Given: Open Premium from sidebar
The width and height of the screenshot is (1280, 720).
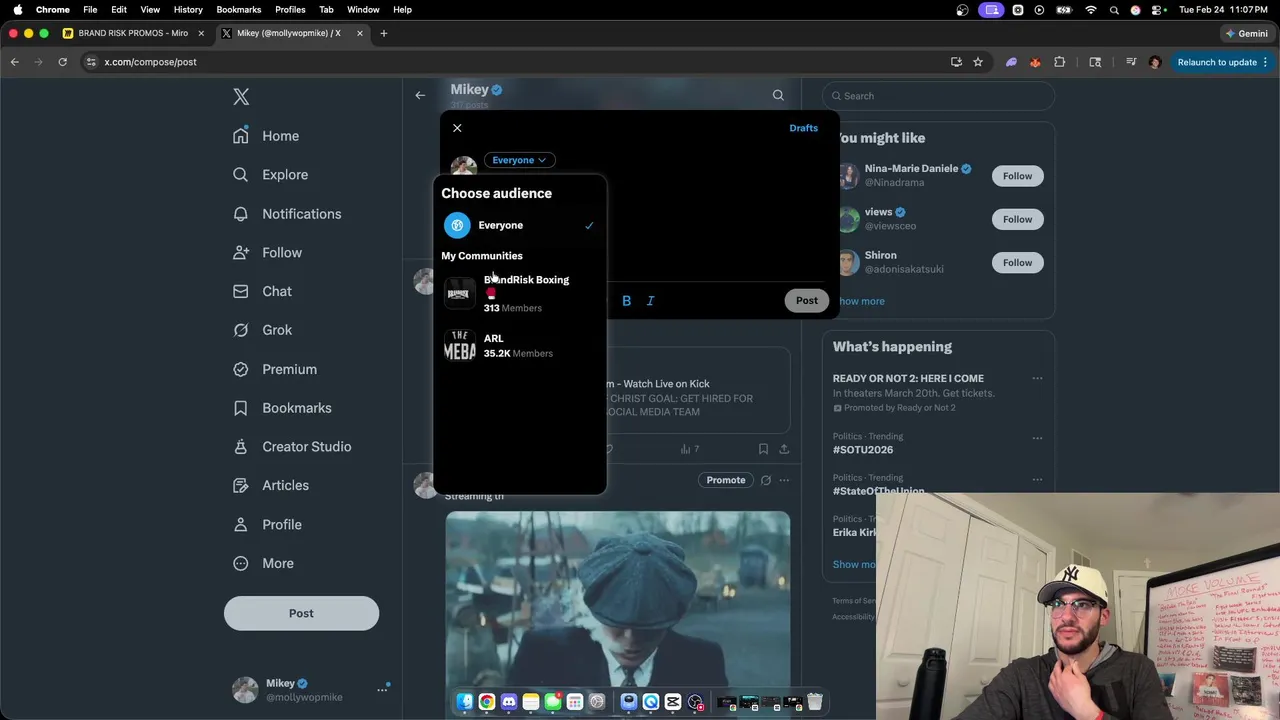Looking at the screenshot, I should (275, 369).
